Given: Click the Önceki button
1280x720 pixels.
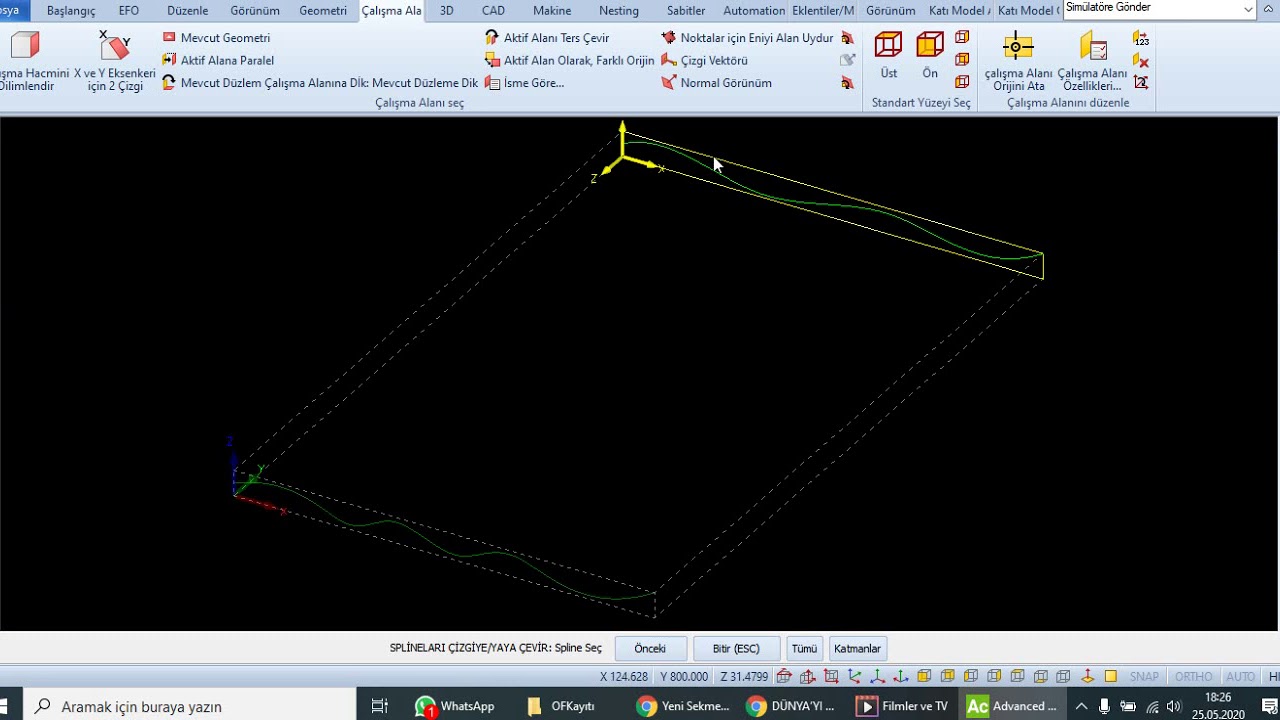Looking at the screenshot, I should [650, 649].
